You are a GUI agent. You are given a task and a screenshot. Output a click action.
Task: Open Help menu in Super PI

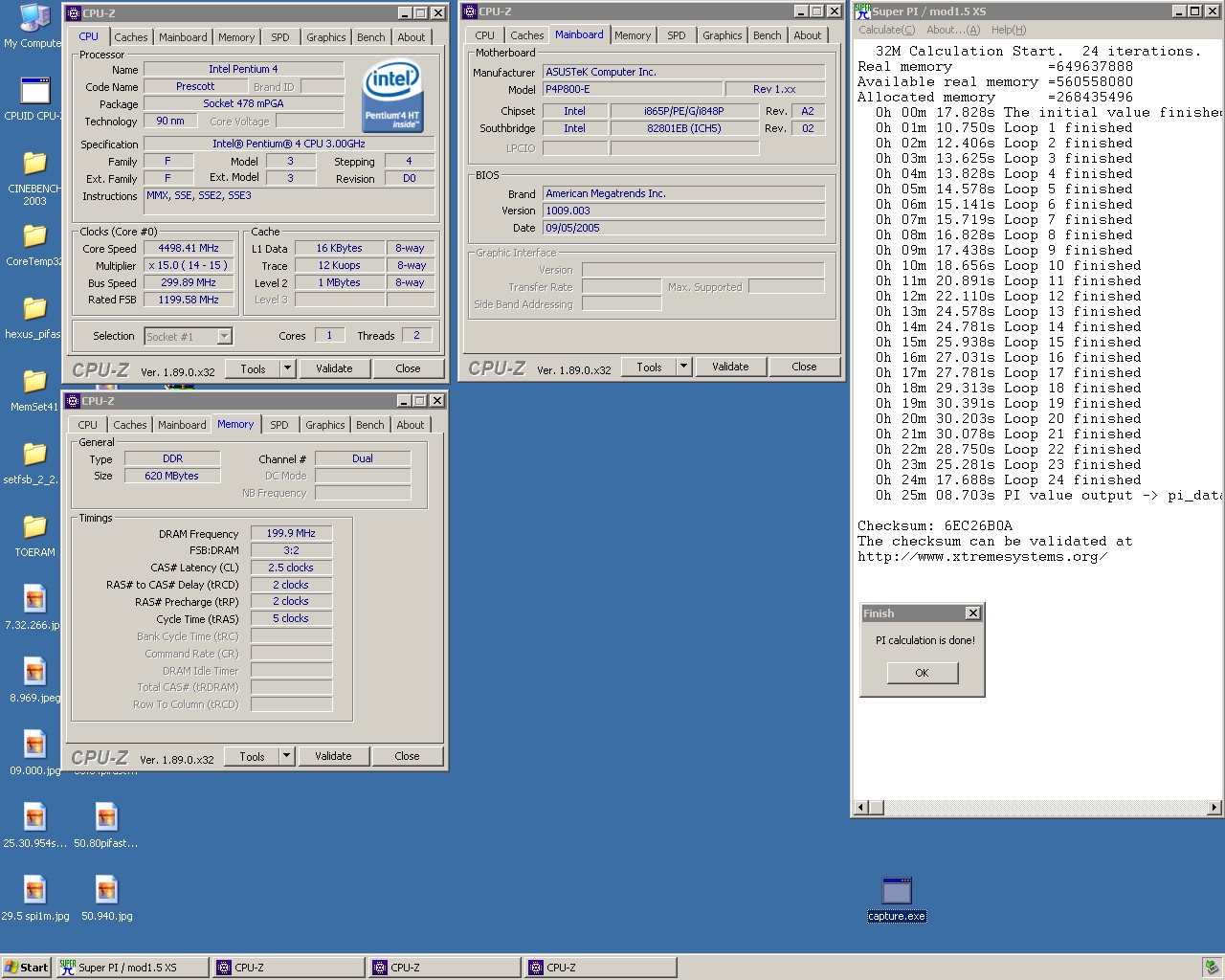point(1009,30)
